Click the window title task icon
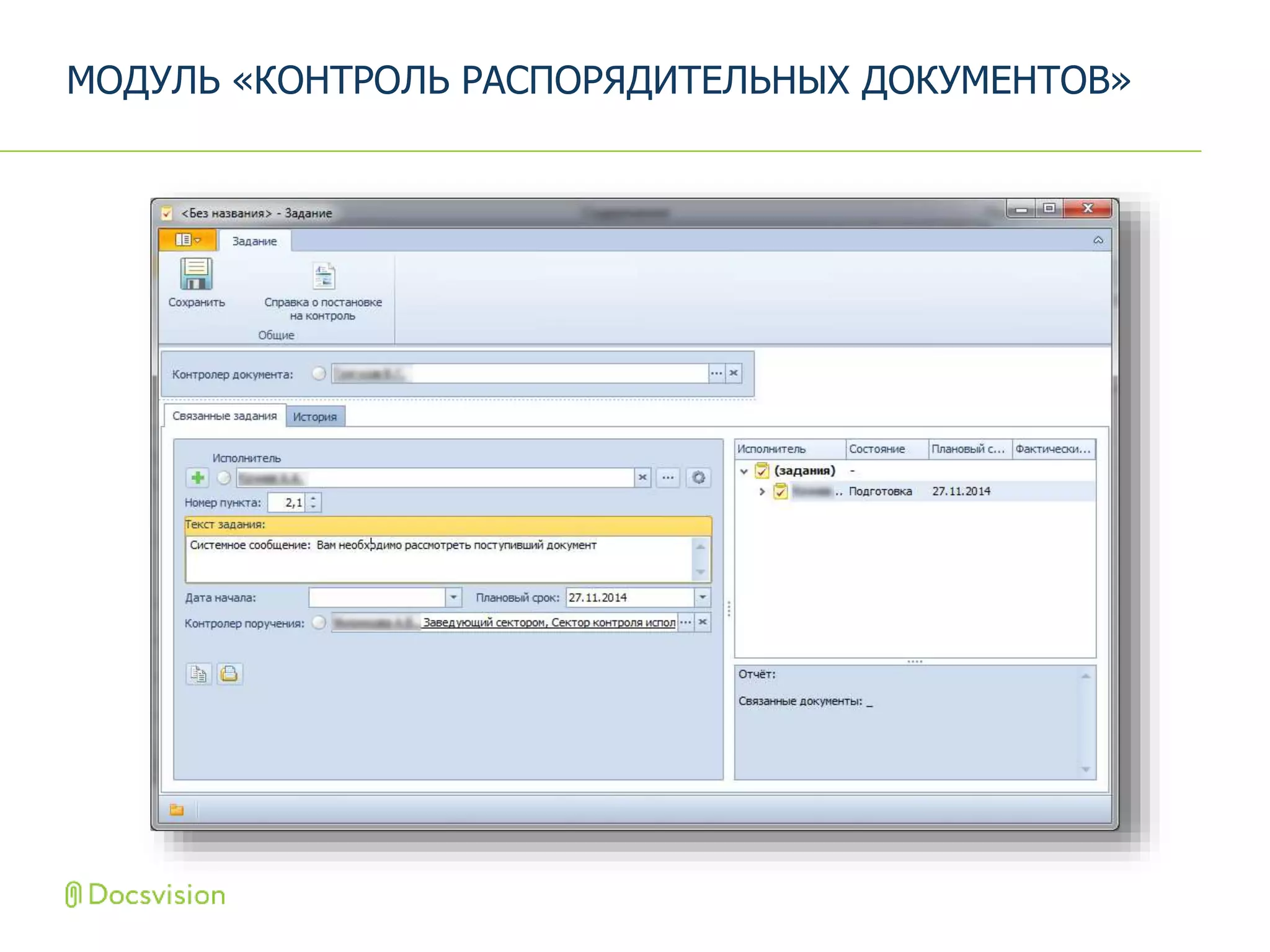The width and height of the screenshot is (1270, 952). pos(167,213)
